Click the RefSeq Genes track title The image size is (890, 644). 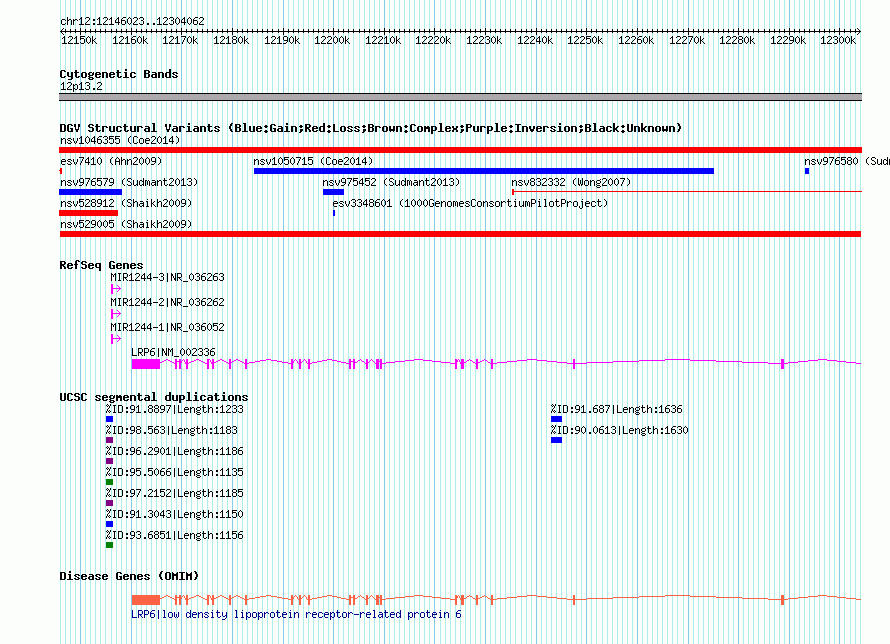pos(101,265)
